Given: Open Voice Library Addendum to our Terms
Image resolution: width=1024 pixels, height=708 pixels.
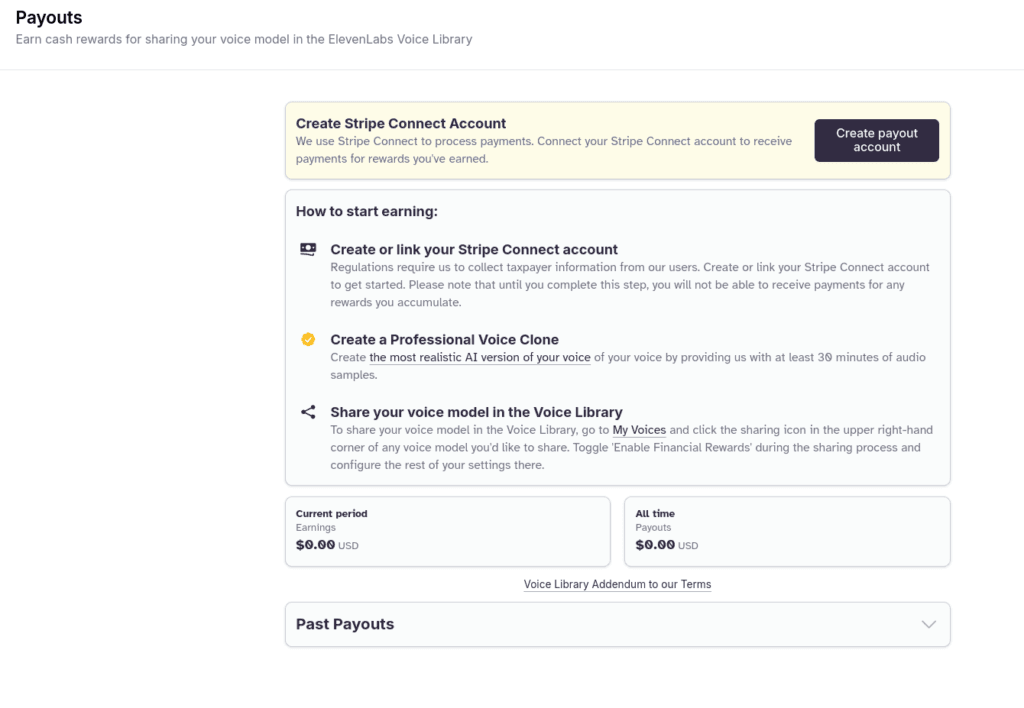Looking at the screenshot, I should (617, 585).
